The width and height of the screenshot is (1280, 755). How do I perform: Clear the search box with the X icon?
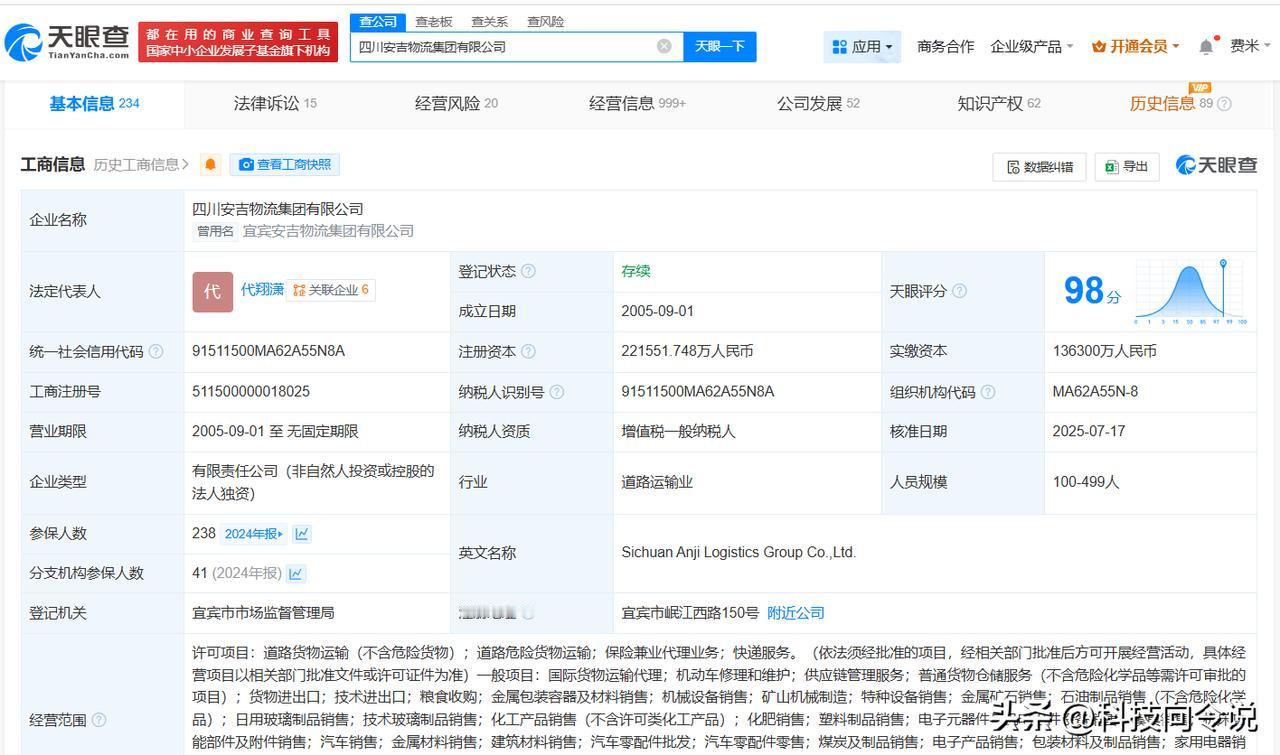point(664,46)
